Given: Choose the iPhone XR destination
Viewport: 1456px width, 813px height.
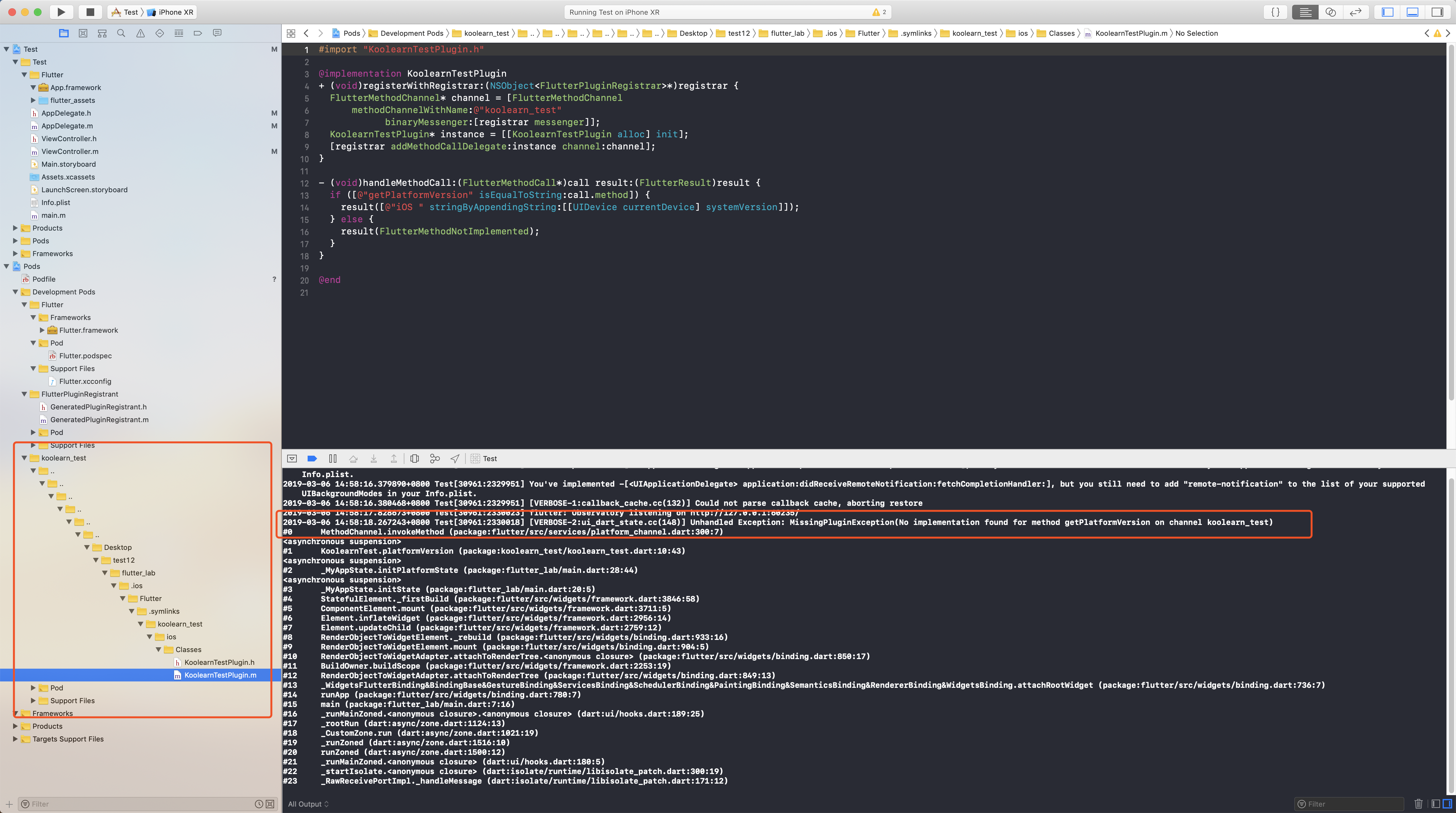Looking at the screenshot, I should (x=170, y=12).
